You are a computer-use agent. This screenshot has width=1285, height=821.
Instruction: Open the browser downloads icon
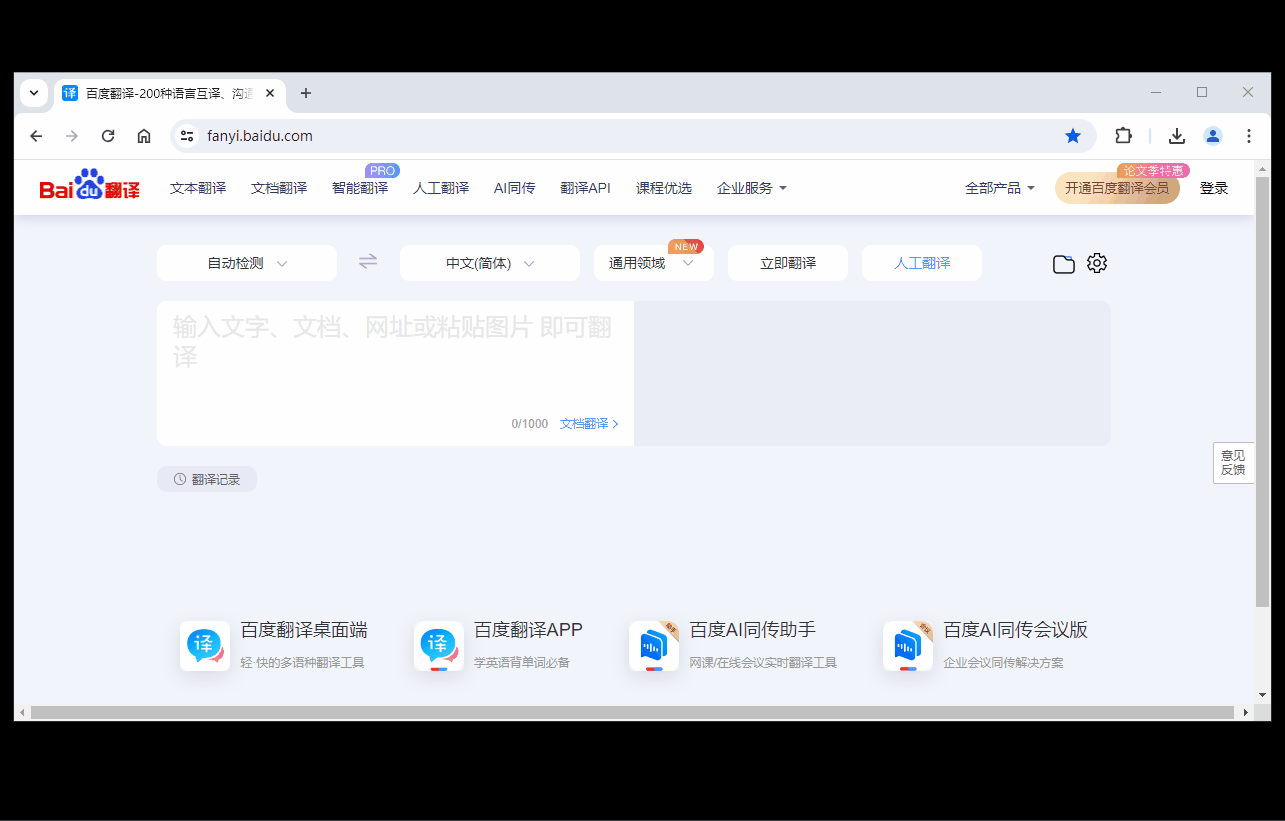(1177, 136)
